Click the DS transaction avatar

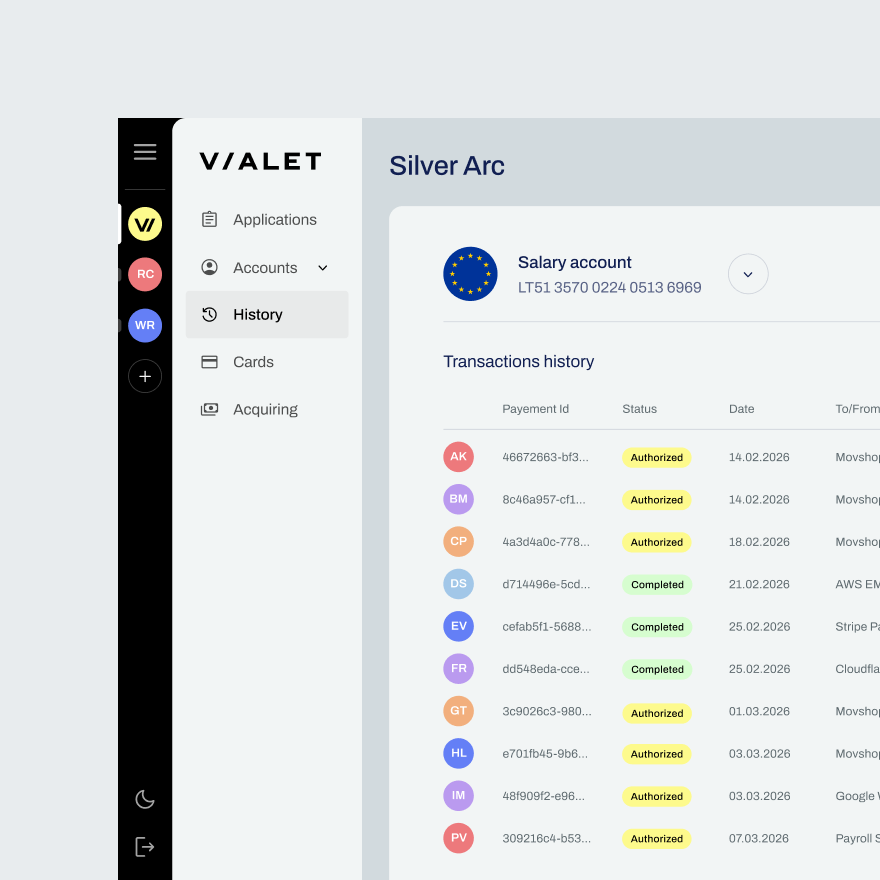click(x=458, y=584)
